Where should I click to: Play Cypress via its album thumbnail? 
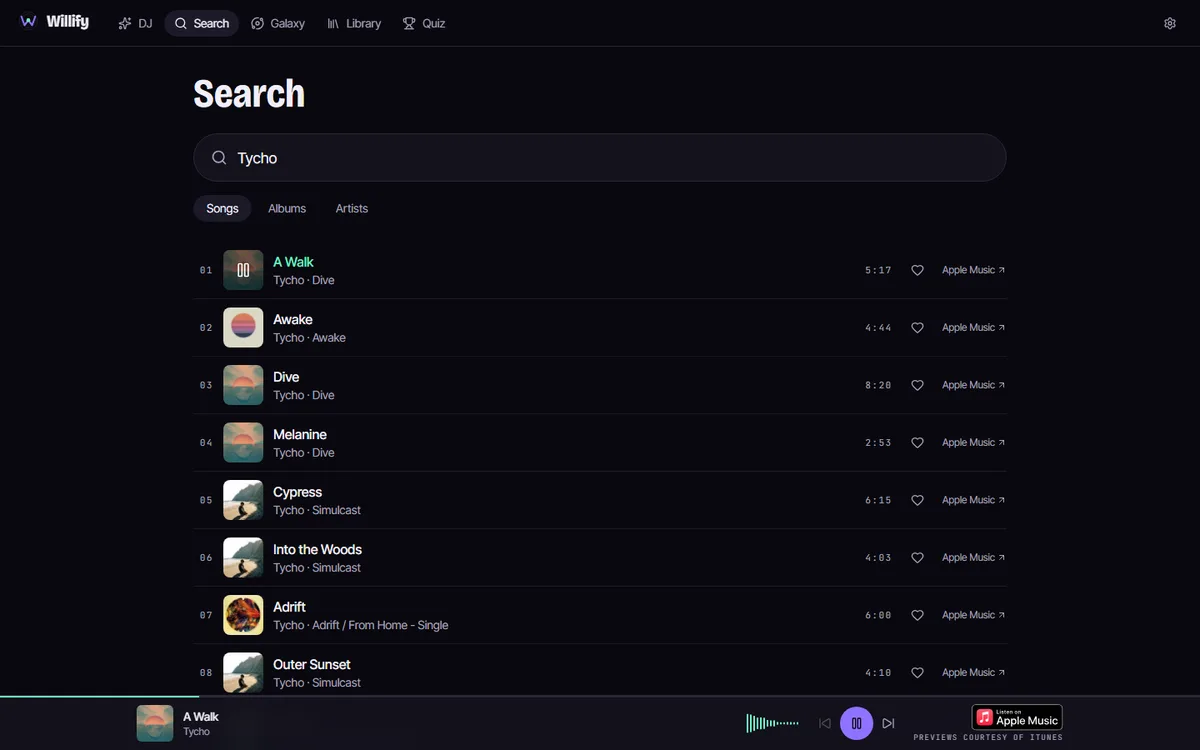(x=243, y=500)
